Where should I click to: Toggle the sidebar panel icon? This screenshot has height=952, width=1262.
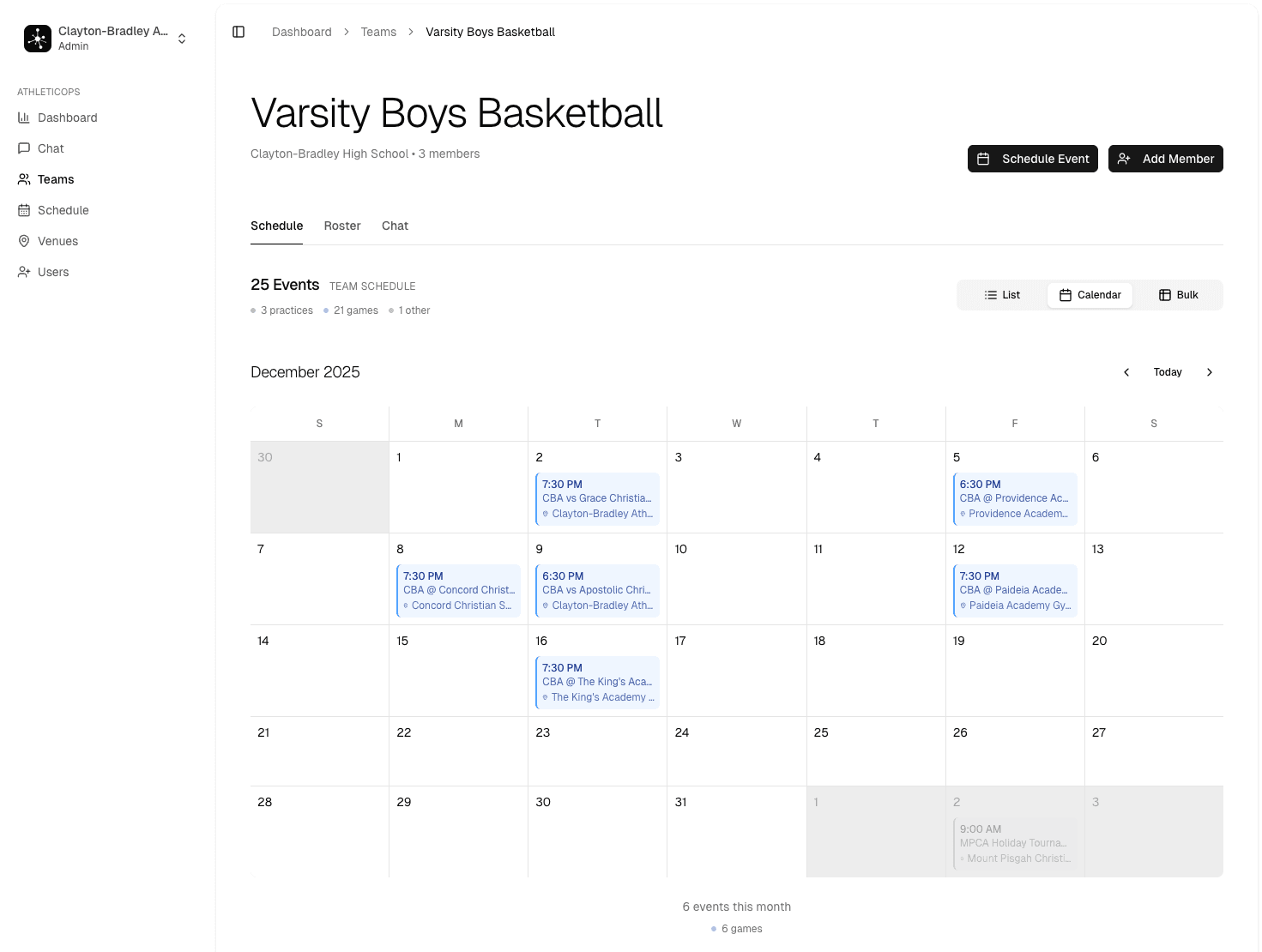239,32
